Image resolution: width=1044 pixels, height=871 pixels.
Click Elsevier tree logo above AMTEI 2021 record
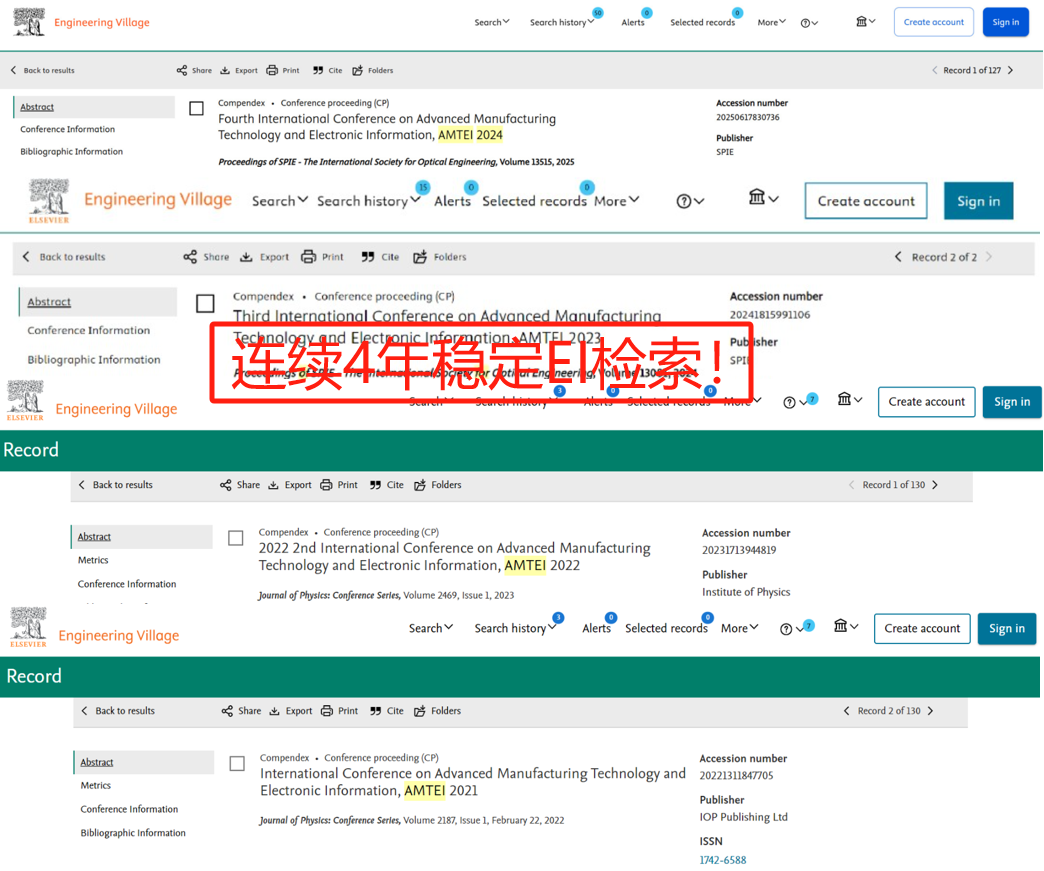click(29, 627)
